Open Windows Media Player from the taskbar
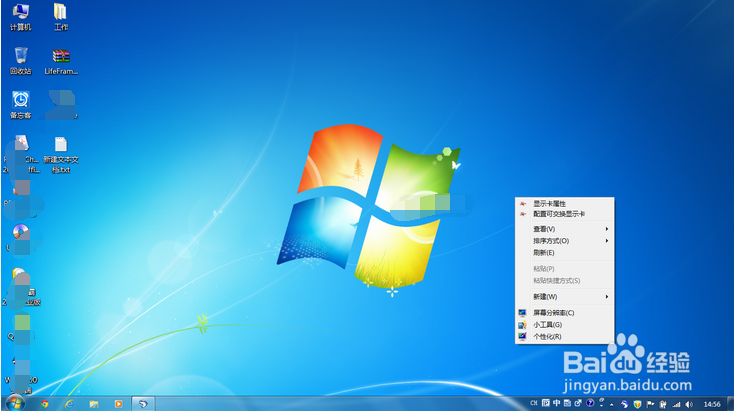The height and width of the screenshot is (411, 734). pos(118,404)
